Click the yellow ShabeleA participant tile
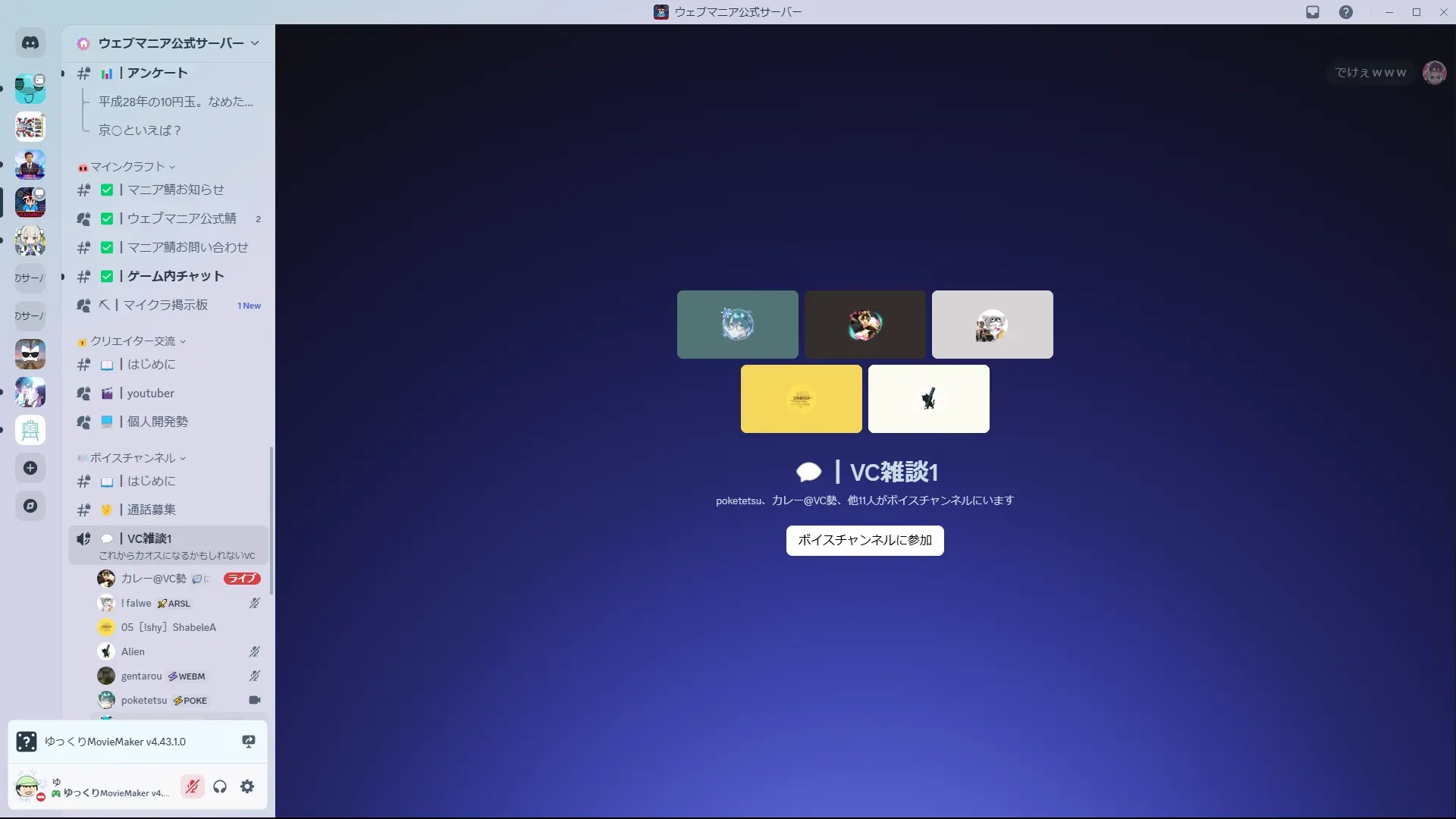Screen dimensions: 1456x819 pos(801,399)
